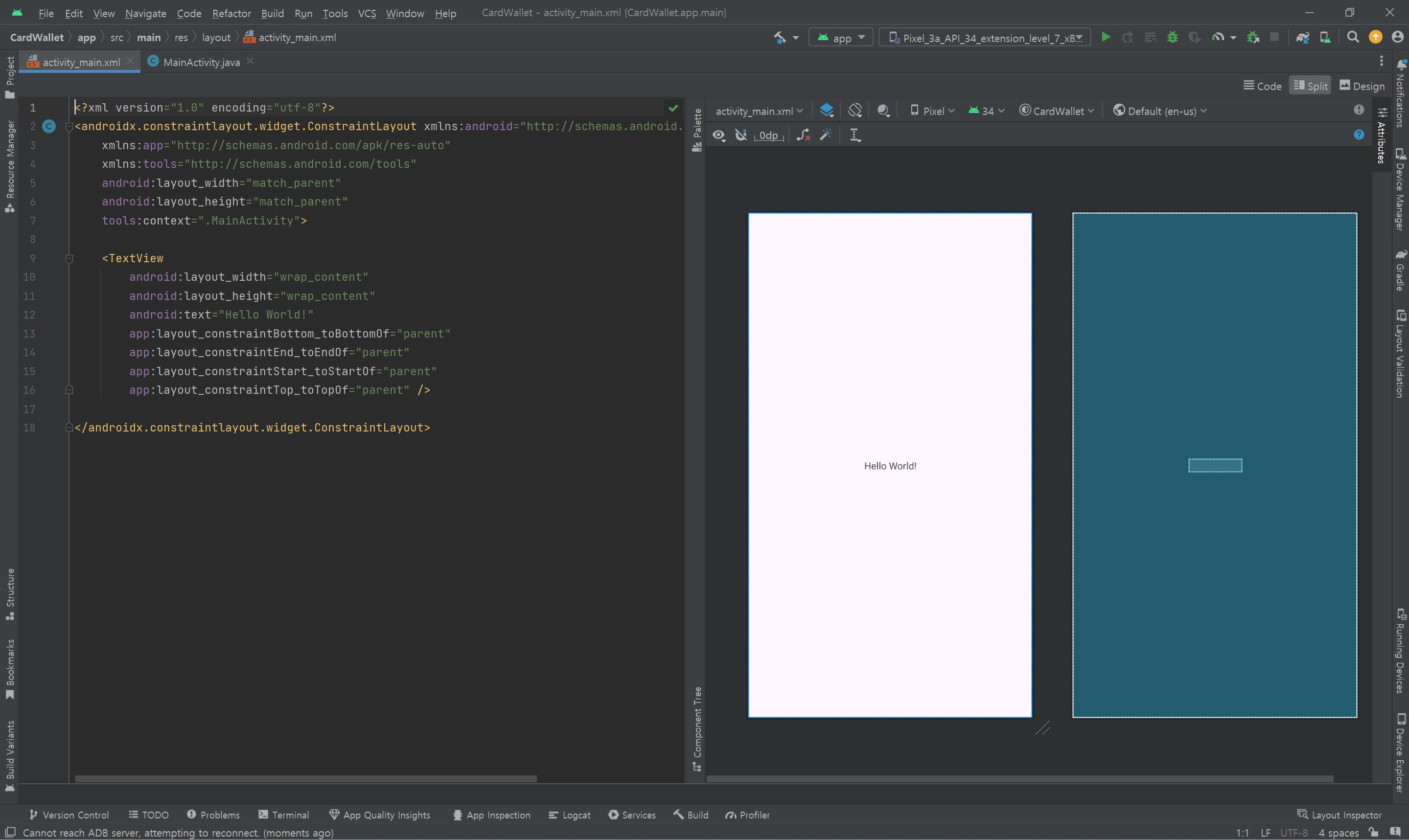The width and height of the screenshot is (1409, 840).
Task: Expand the Pixel_3a_API_34 device selector
Action: pos(984,38)
